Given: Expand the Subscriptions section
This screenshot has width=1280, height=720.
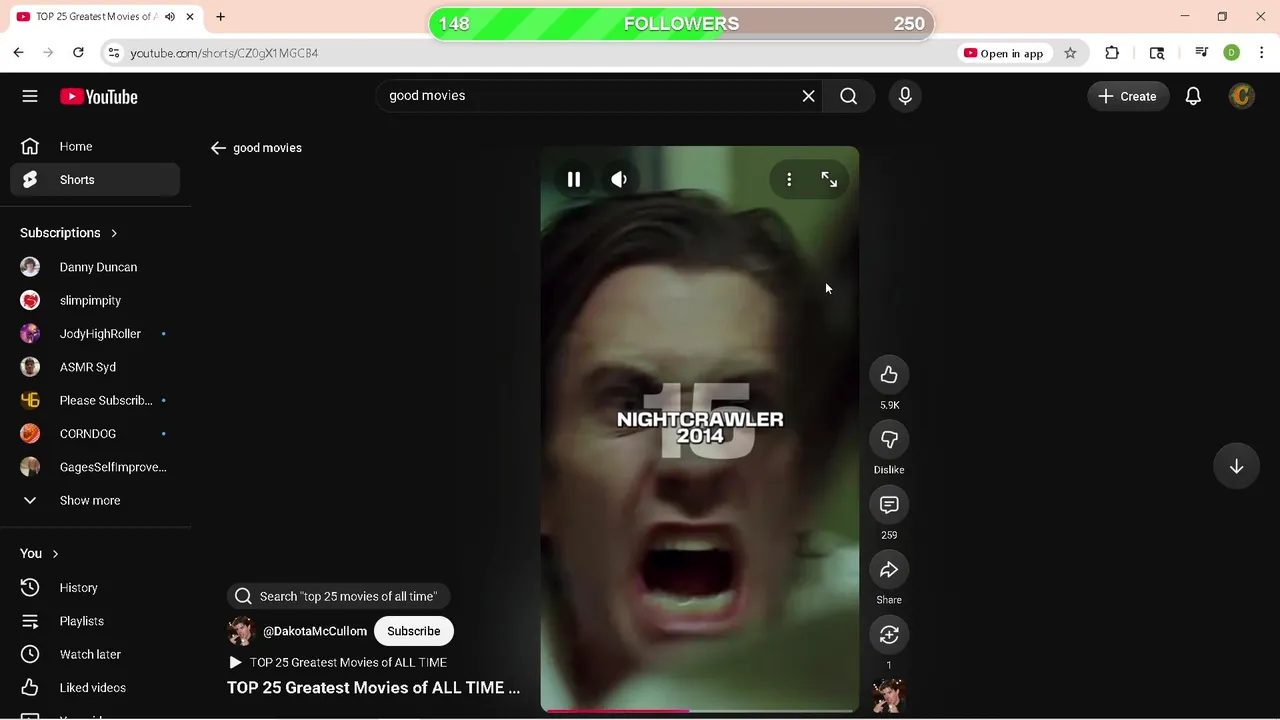Looking at the screenshot, I should point(69,233).
